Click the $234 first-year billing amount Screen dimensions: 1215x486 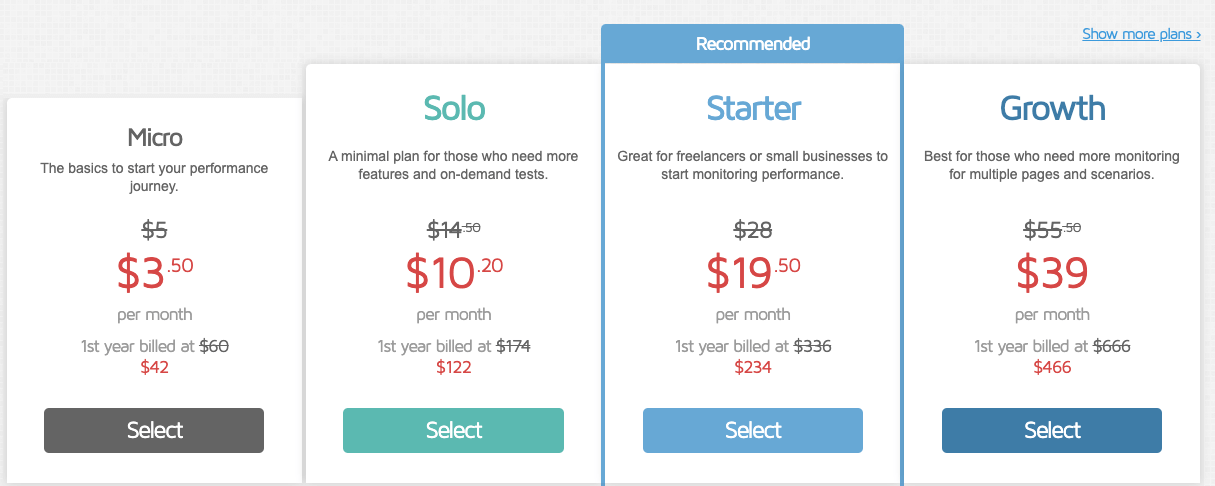(x=752, y=367)
